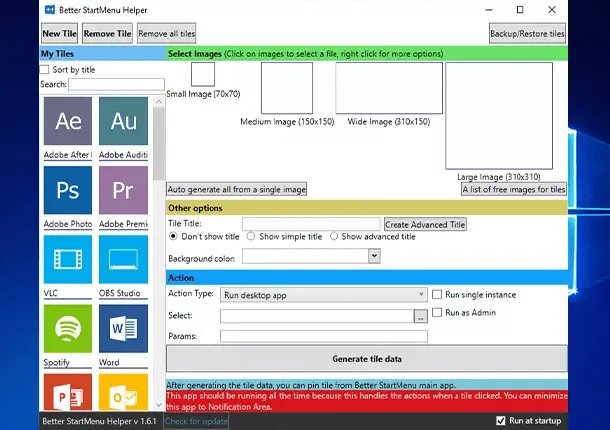The height and width of the screenshot is (430, 610).
Task: Select the Adobe After Effects tile
Action: click(x=68, y=122)
